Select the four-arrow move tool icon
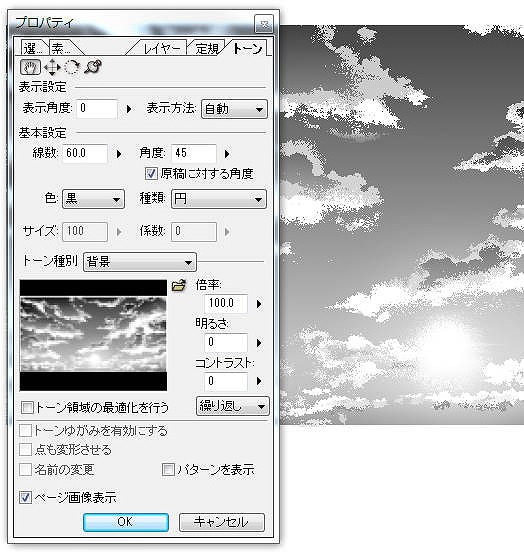Image resolution: width=524 pixels, height=555 pixels. 52,67
